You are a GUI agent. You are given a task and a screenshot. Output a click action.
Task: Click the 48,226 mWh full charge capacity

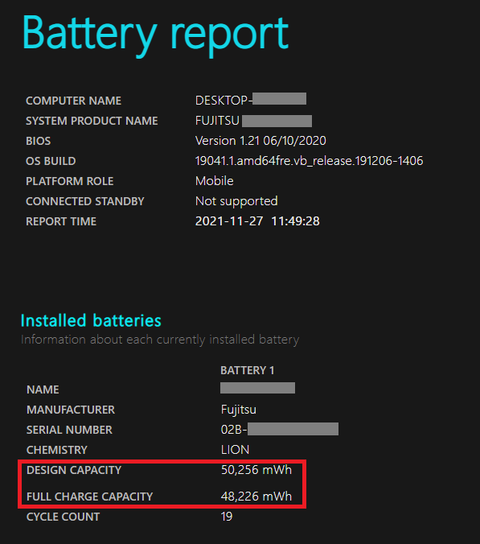point(256,496)
